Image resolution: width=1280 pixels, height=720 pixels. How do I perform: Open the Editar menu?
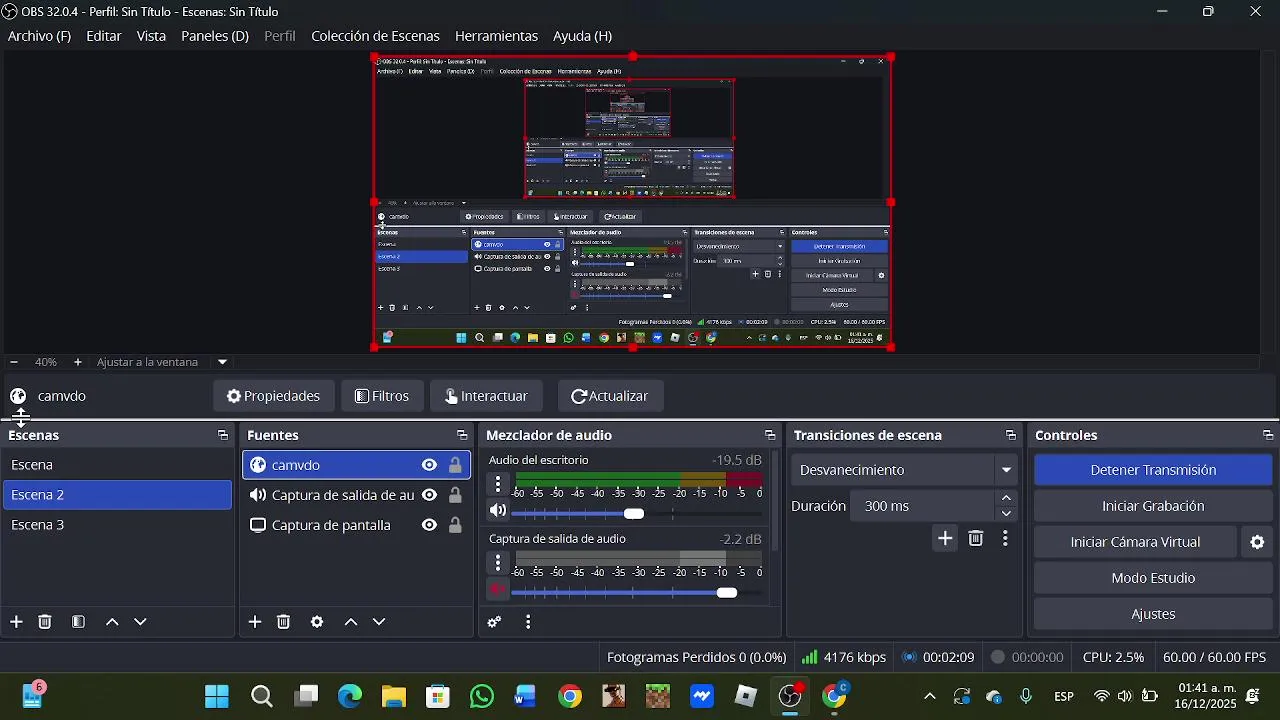pos(104,36)
